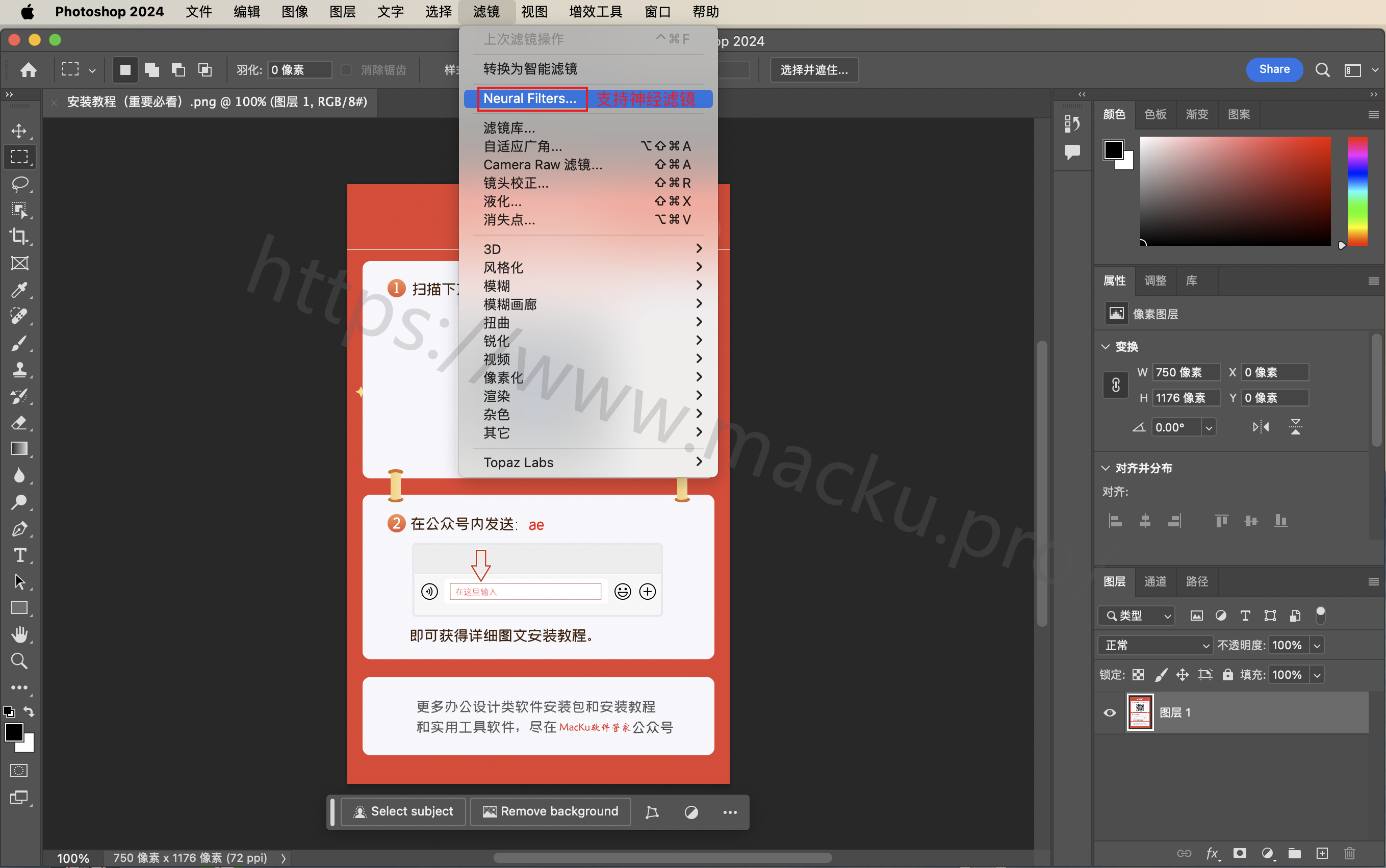Select the Pen tool
The width and height of the screenshot is (1386, 868).
click(19, 529)
